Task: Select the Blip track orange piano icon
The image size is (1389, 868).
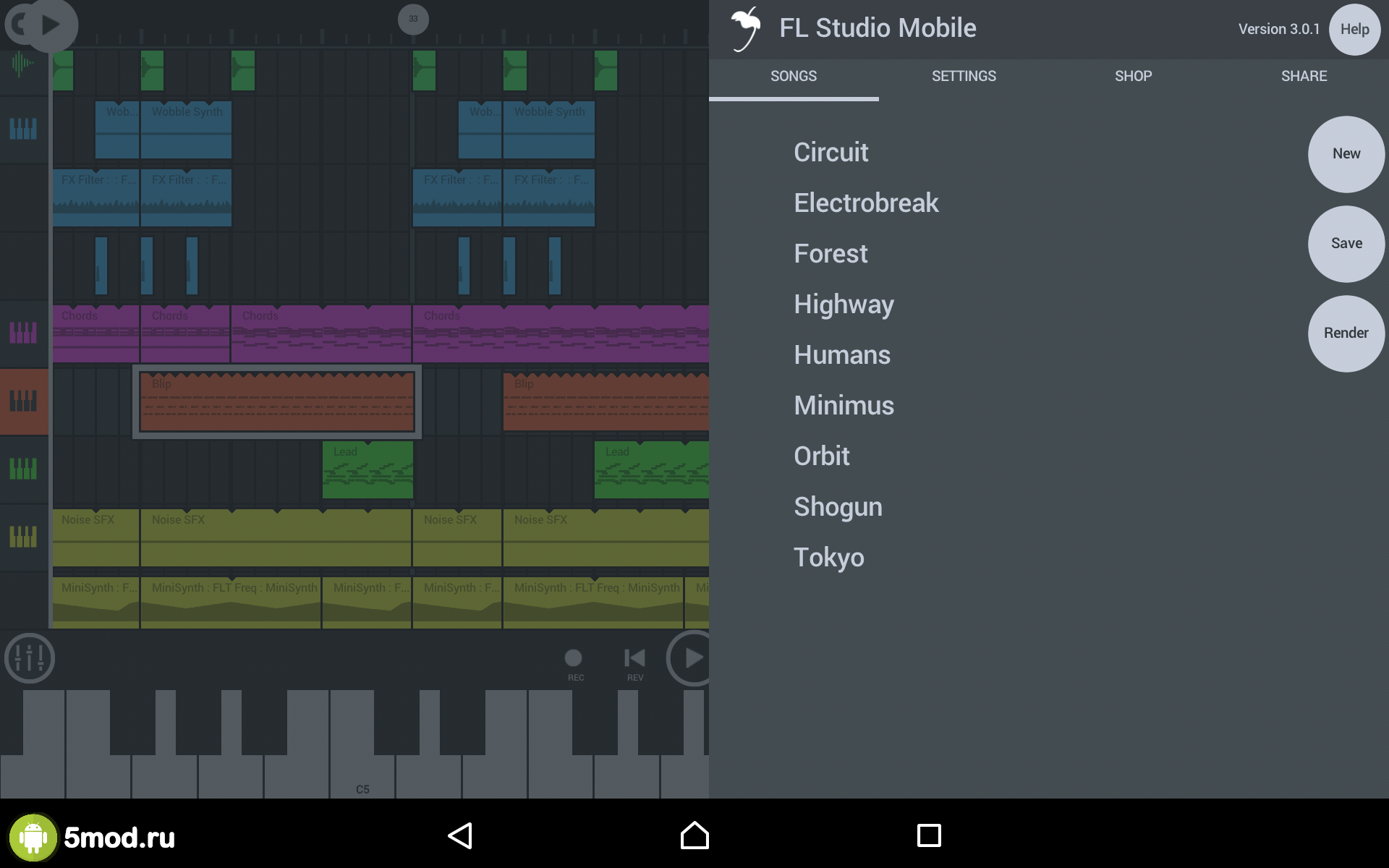Action: point(23,401)
